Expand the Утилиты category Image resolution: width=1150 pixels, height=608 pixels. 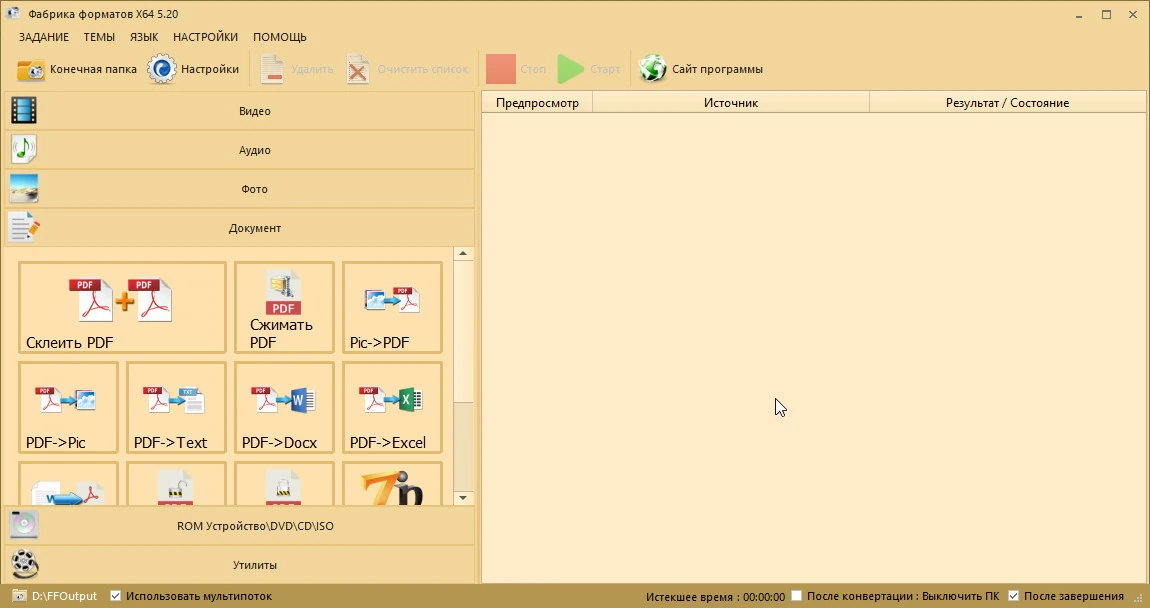pos(240,565)
